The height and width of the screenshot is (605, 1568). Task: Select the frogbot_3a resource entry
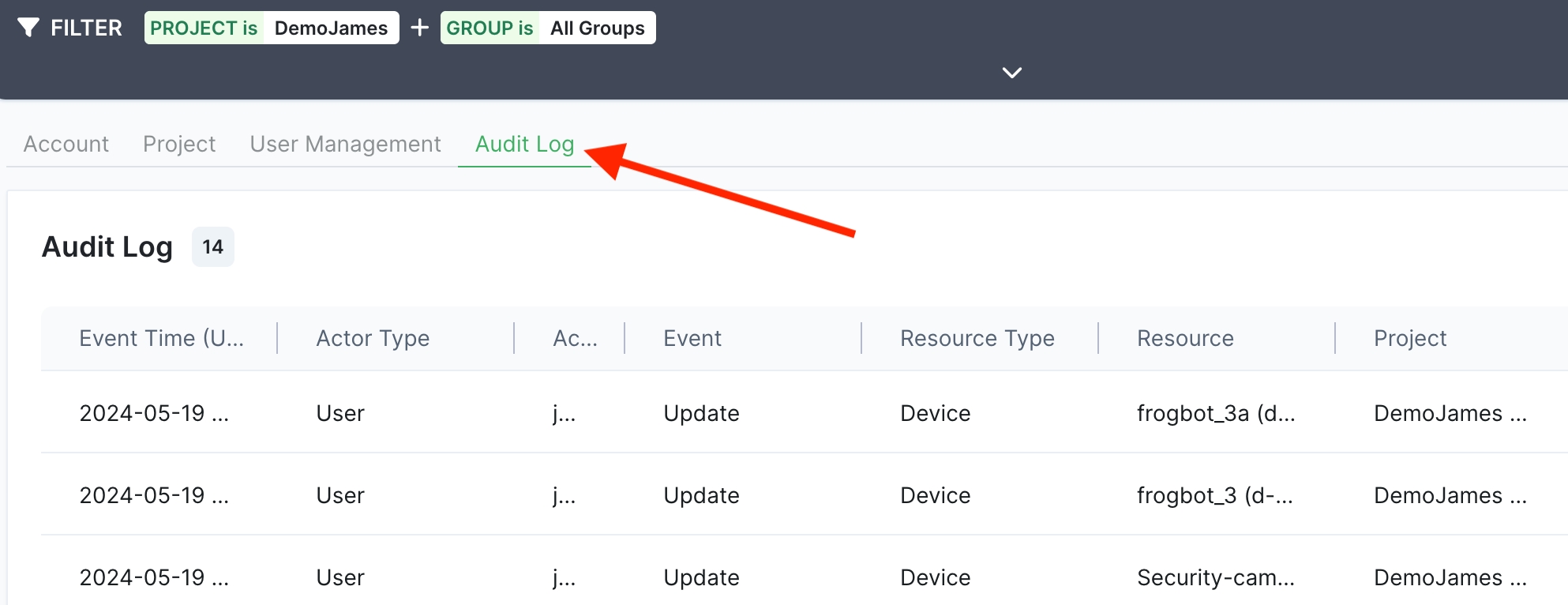point(1215,413)
